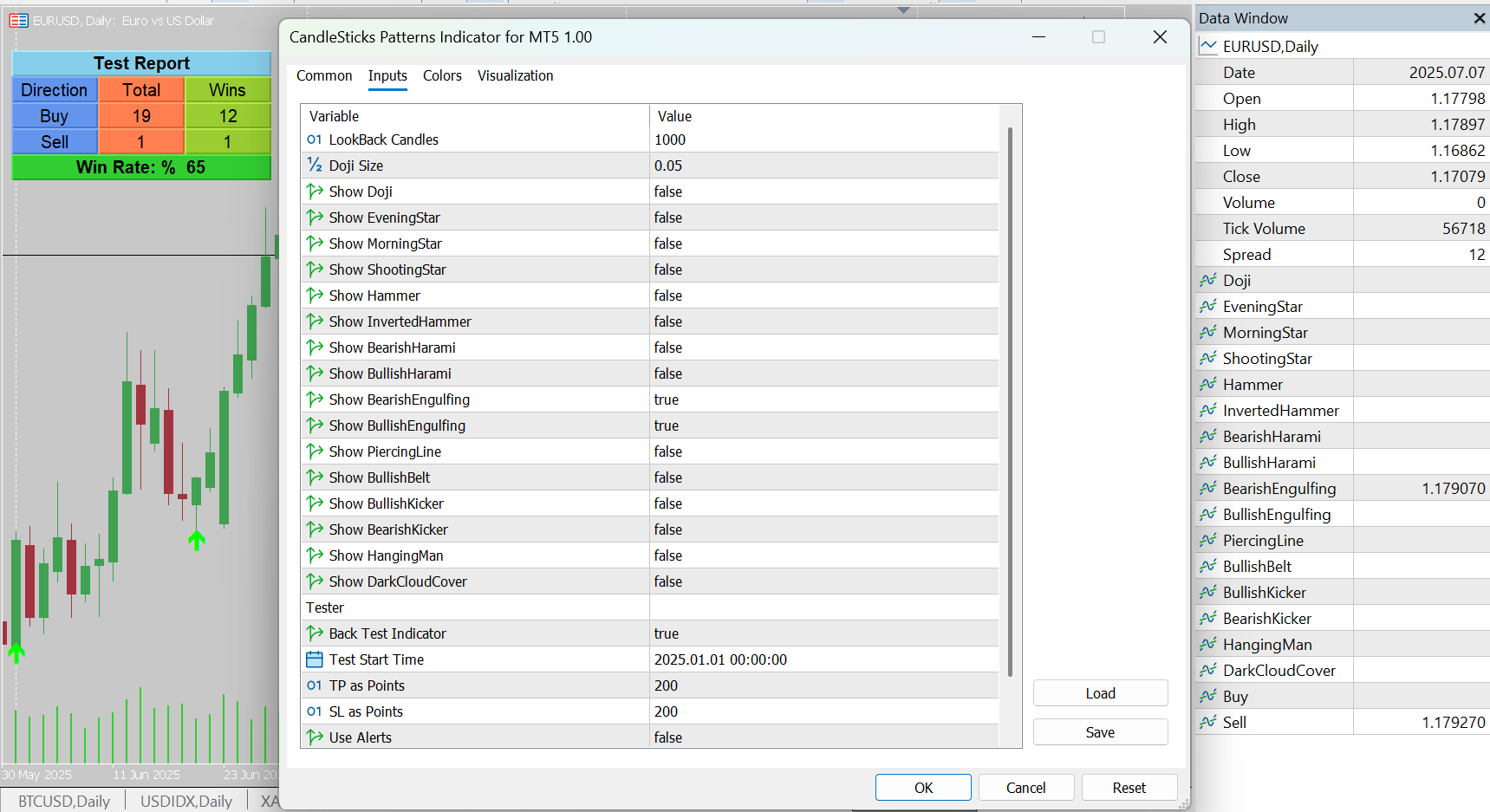
Task: Switch to the Colors tab
Action: tap(442, 75)
